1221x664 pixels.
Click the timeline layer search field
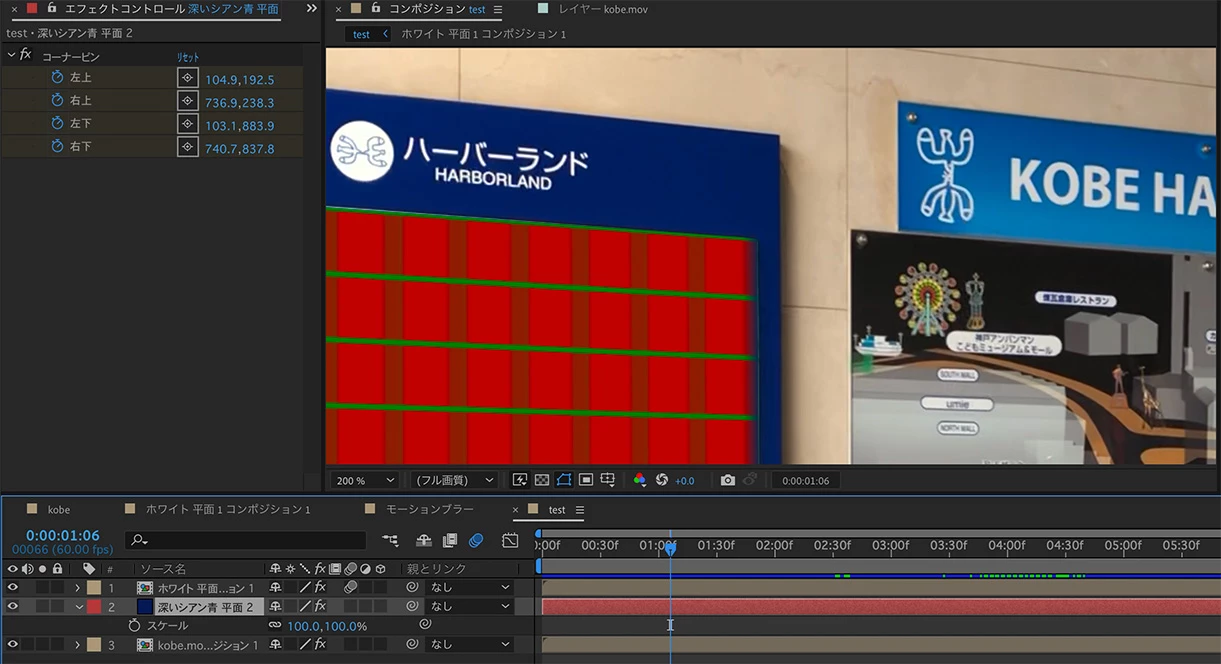coord(246,540)
